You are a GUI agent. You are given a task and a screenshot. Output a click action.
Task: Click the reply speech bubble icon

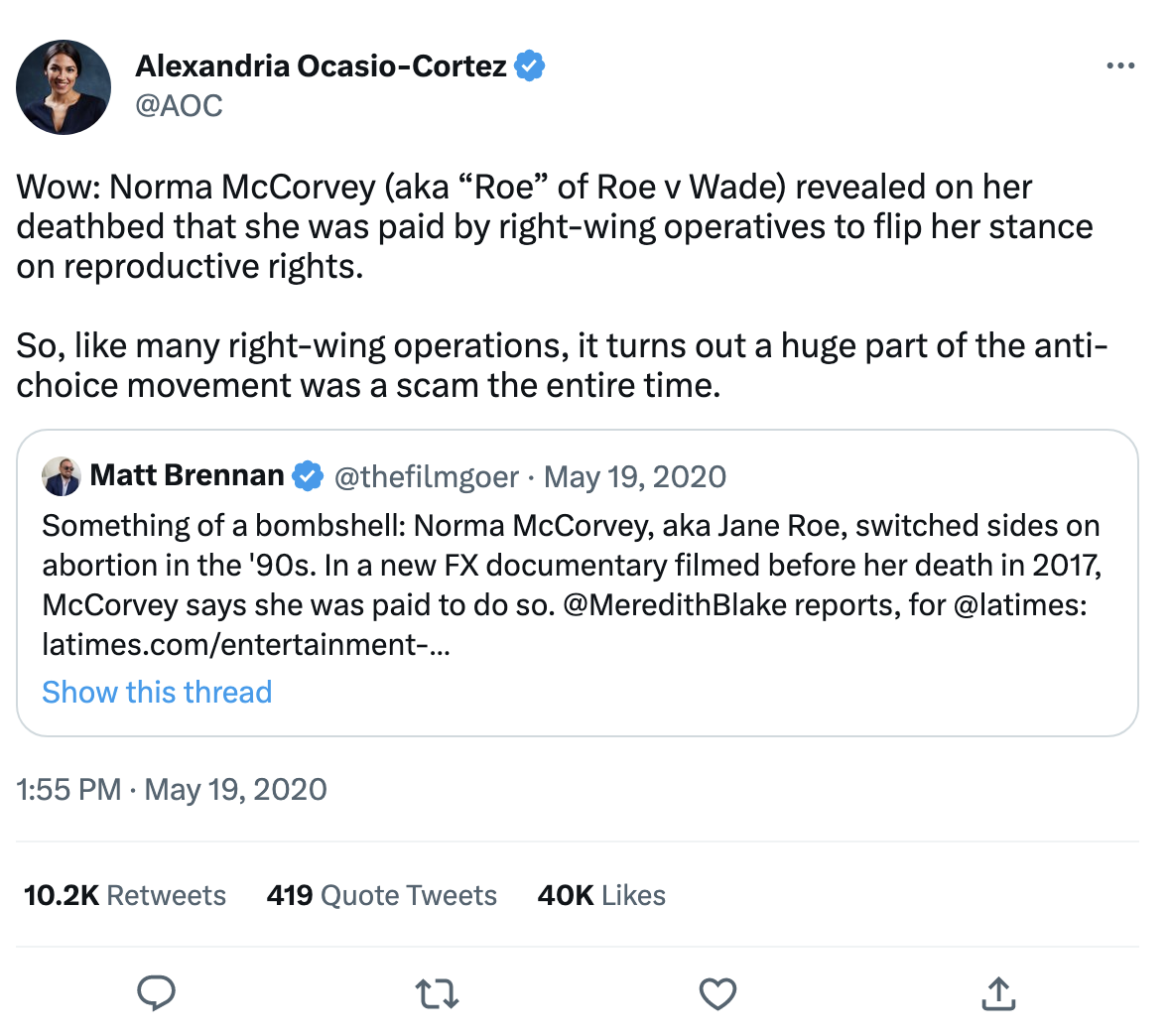[x=156, y=992]
